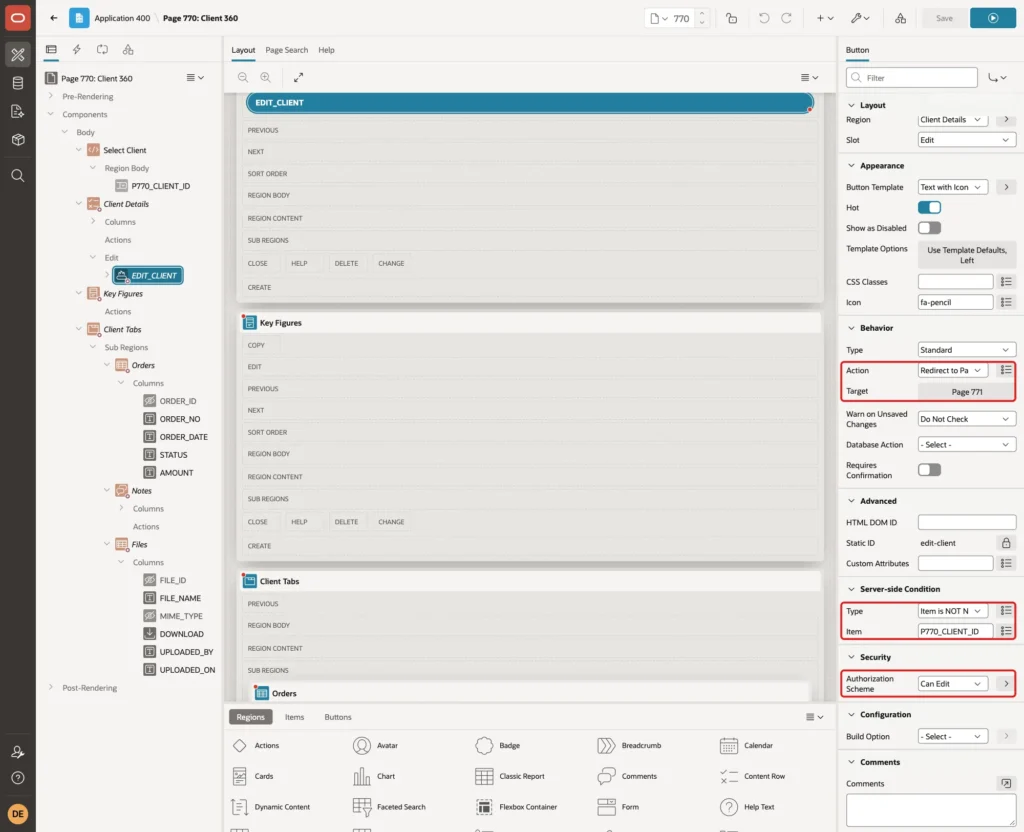The height and width of the screenshot is (832, 1024).
Task: Run the page with play button
Action: click(x=992, y=18)
